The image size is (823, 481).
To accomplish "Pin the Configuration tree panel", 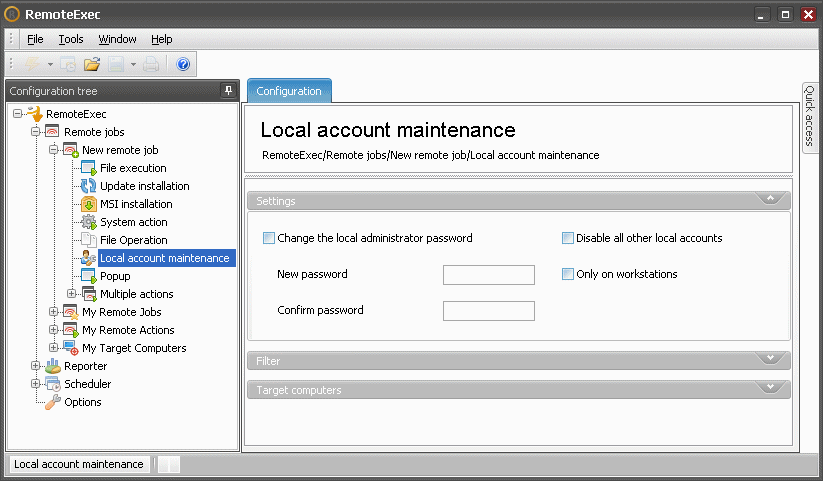I will (x=228, y=90).
